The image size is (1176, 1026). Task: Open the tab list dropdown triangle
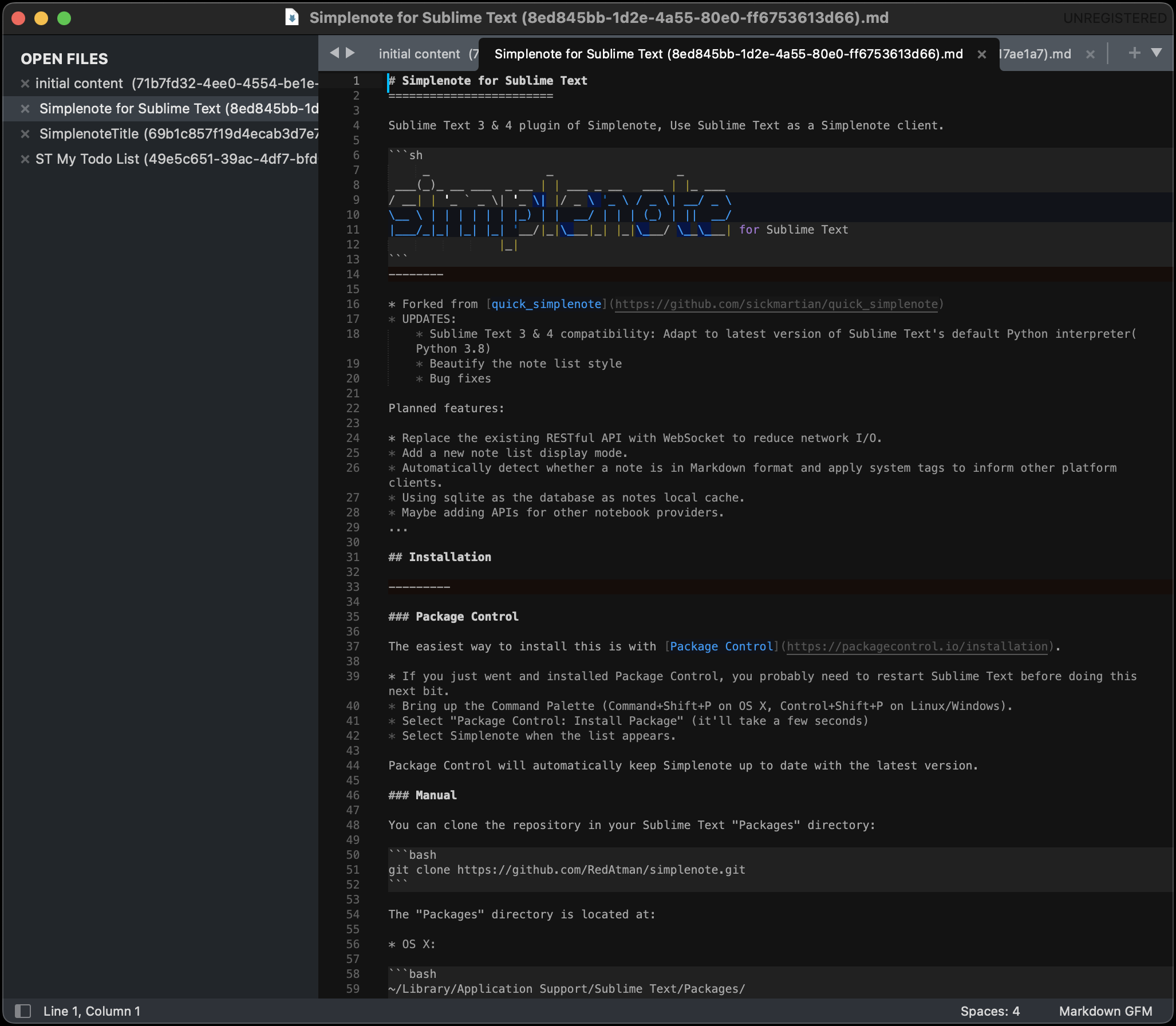point(1157,53)
